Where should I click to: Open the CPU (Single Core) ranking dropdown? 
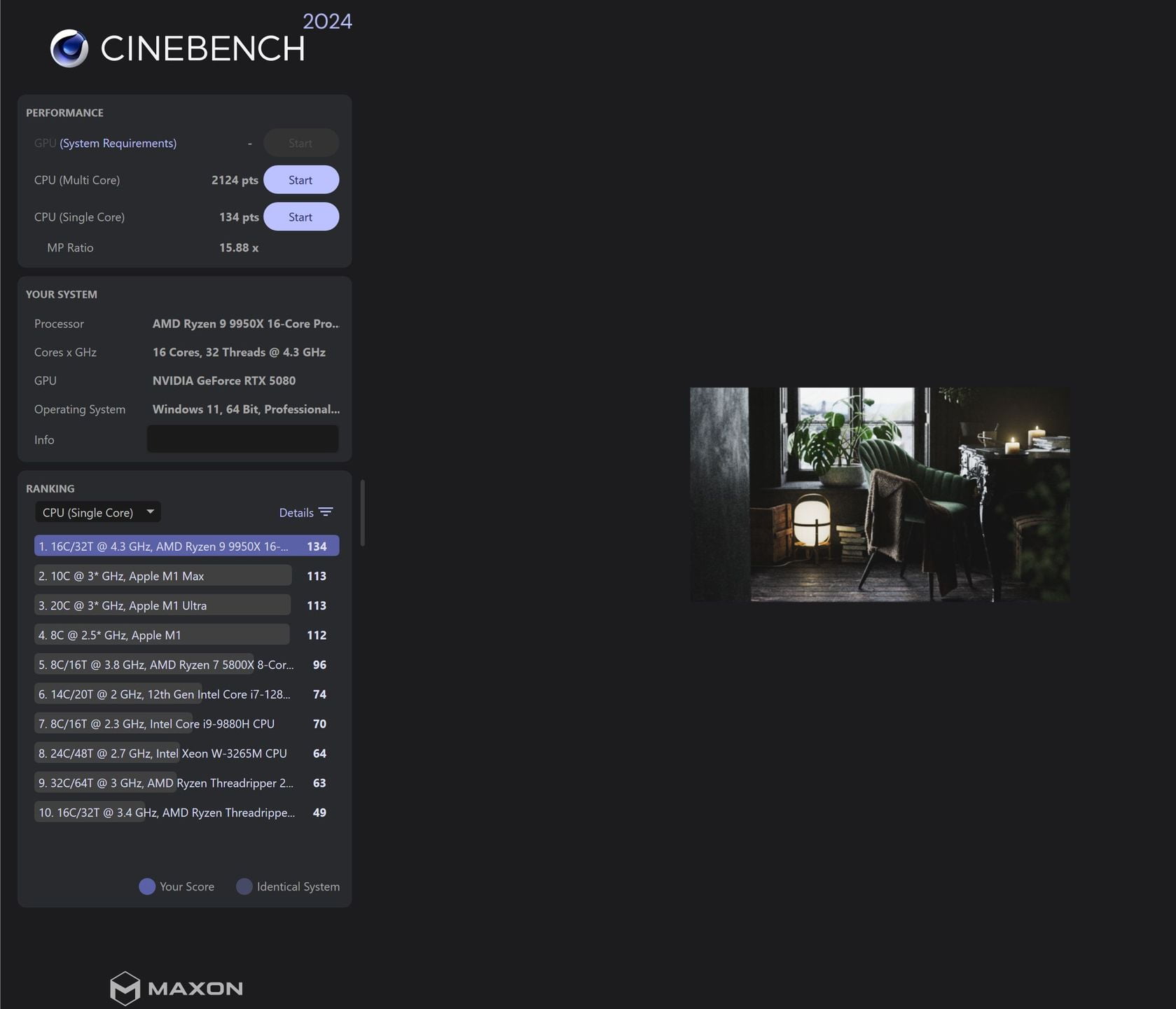pyautogui.click(x=98, y=512)
